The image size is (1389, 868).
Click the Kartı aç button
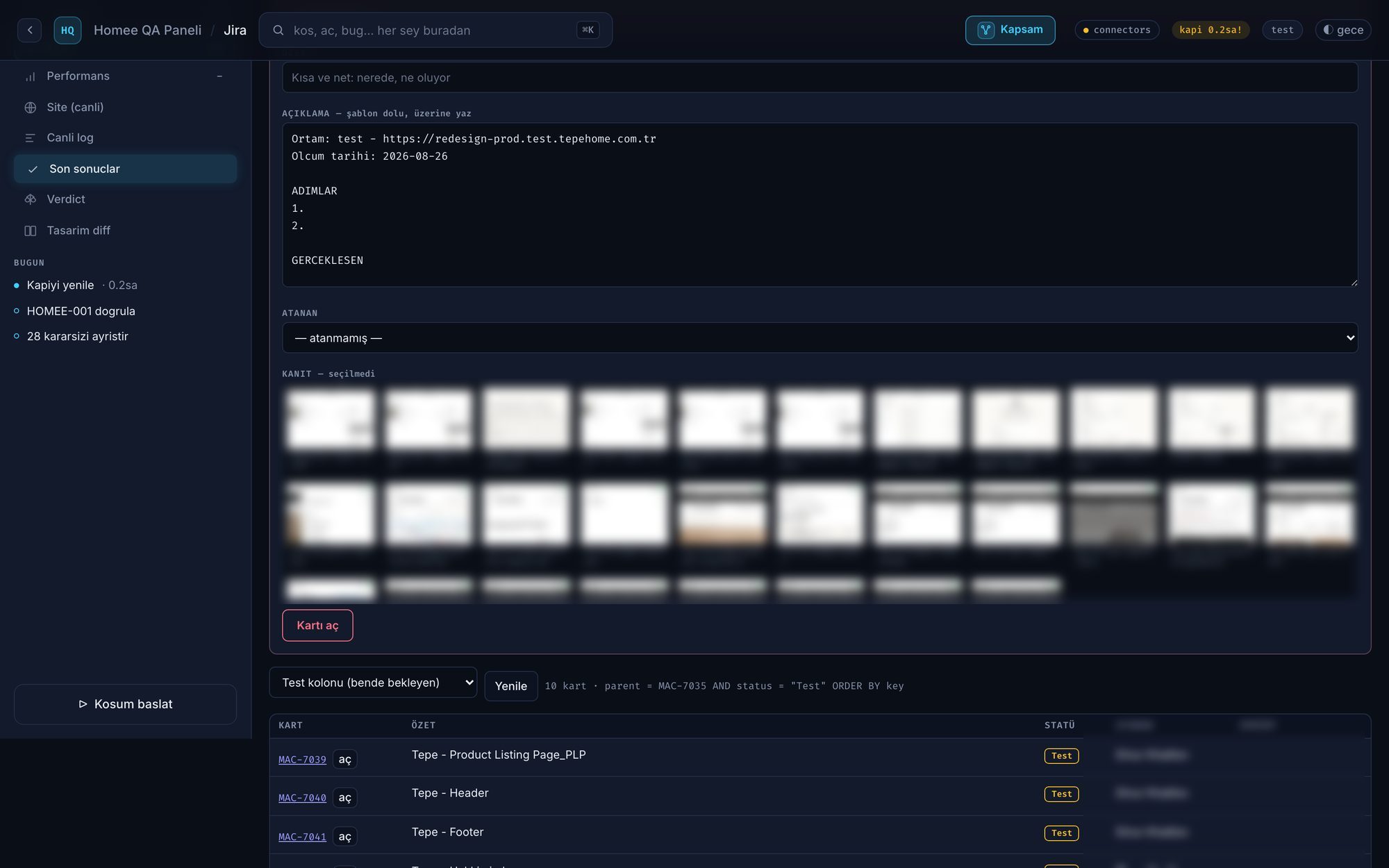click(x=317, y=625)
